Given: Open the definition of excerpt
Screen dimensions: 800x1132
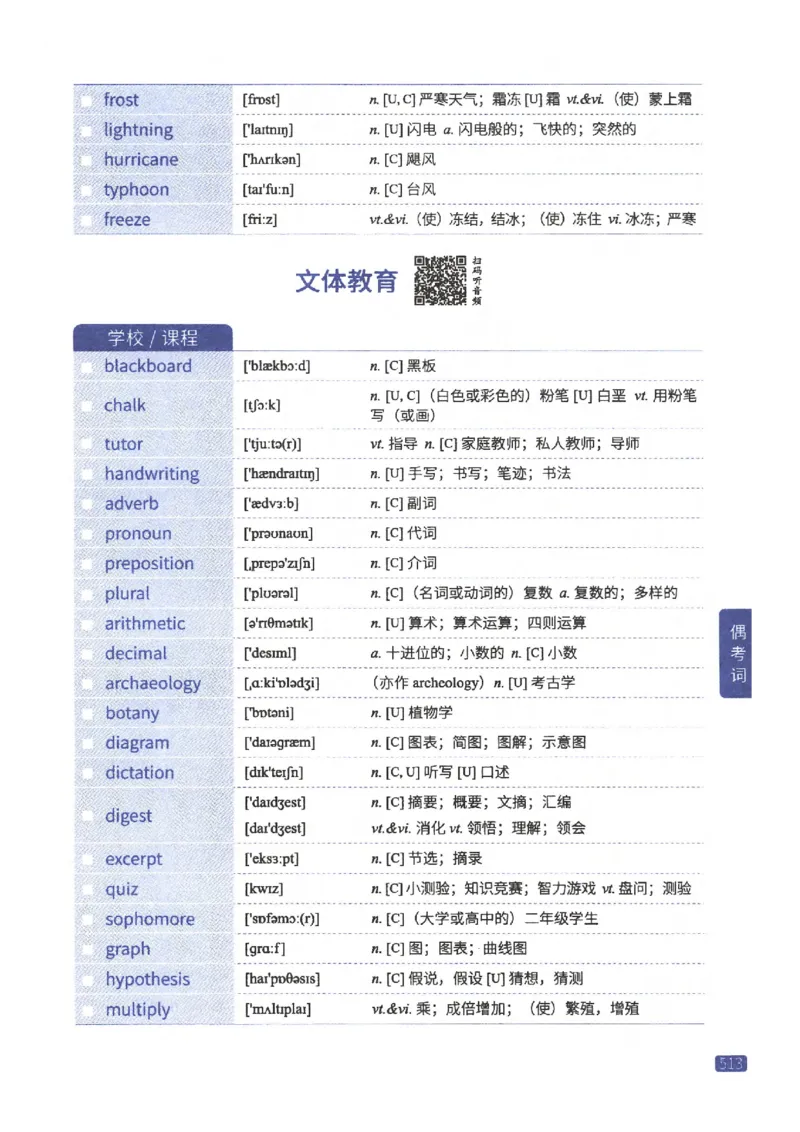Looking at the screenshot, I should (x=133, y=859).
